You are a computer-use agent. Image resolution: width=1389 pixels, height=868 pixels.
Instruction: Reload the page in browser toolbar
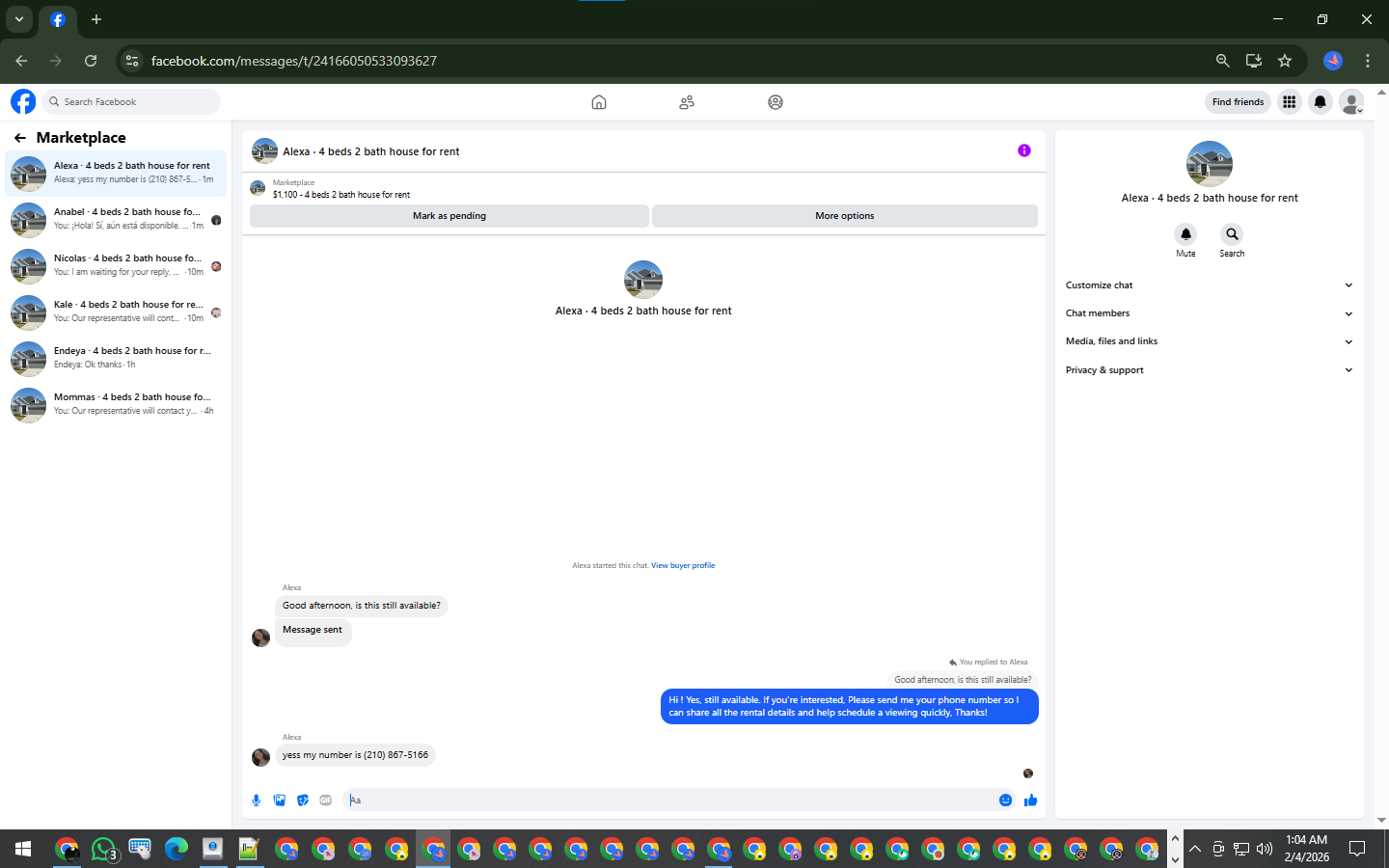pyautogui.click(x=91, y=61)
